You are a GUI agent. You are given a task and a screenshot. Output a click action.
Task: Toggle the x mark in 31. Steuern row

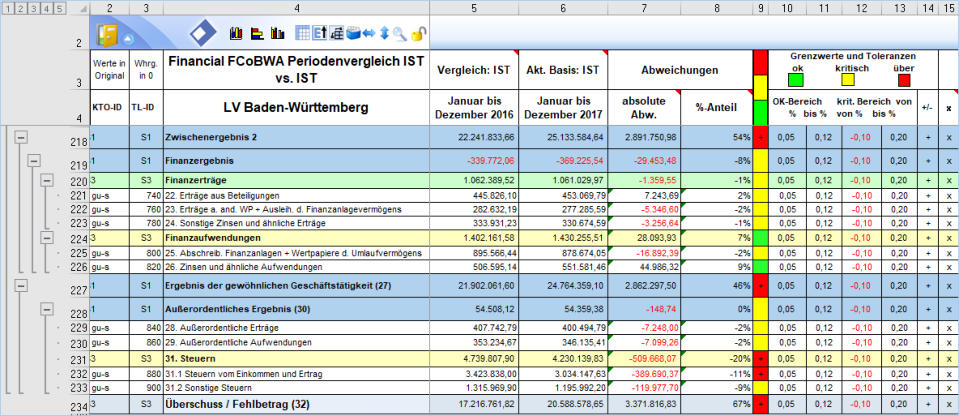click(948, 357)
